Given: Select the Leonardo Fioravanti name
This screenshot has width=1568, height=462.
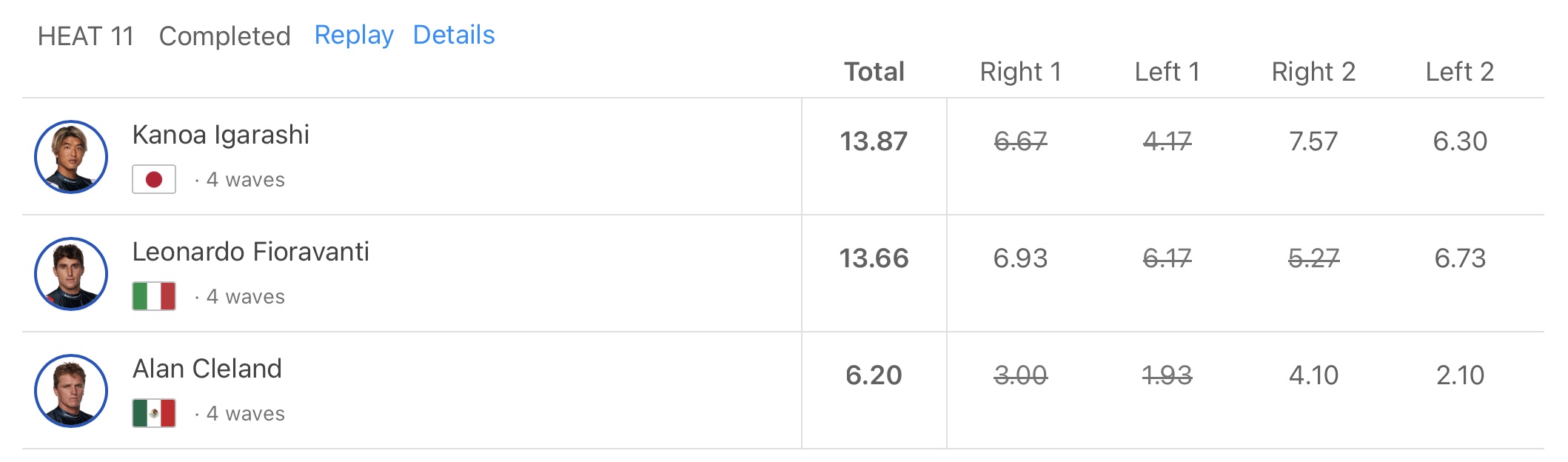Looking at the screenshot, I should 250,252.
